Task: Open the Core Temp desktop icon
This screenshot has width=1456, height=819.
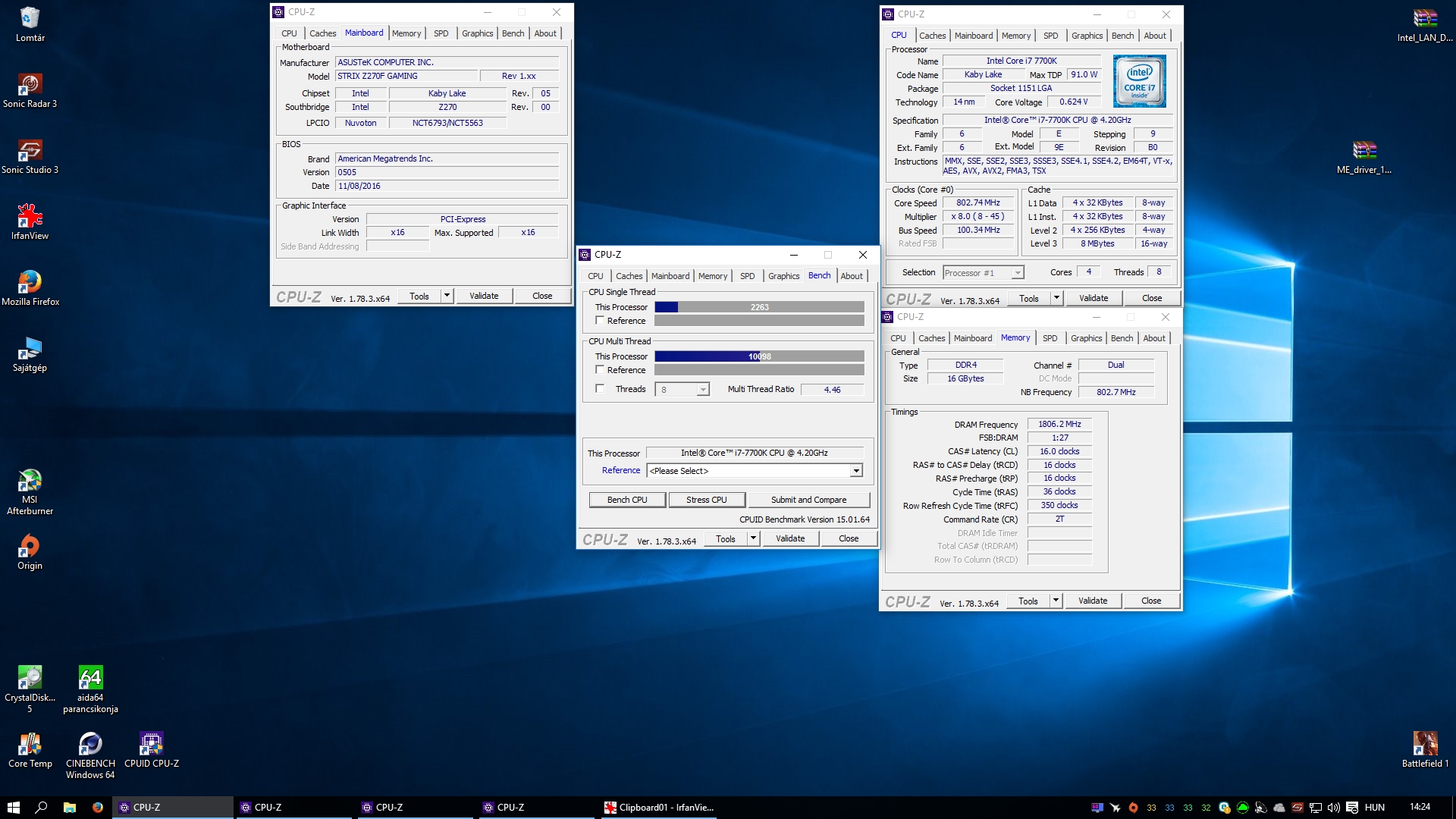Action: 30,750
